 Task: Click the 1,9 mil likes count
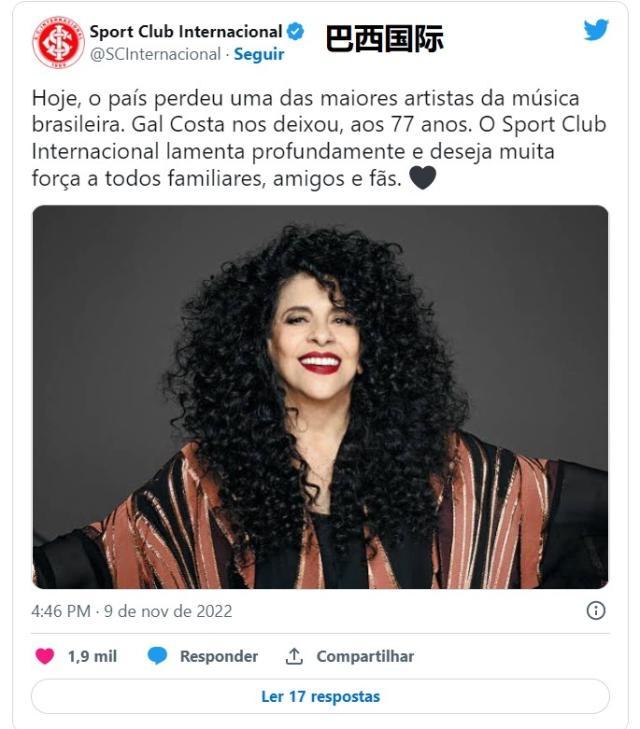(92, 656)
